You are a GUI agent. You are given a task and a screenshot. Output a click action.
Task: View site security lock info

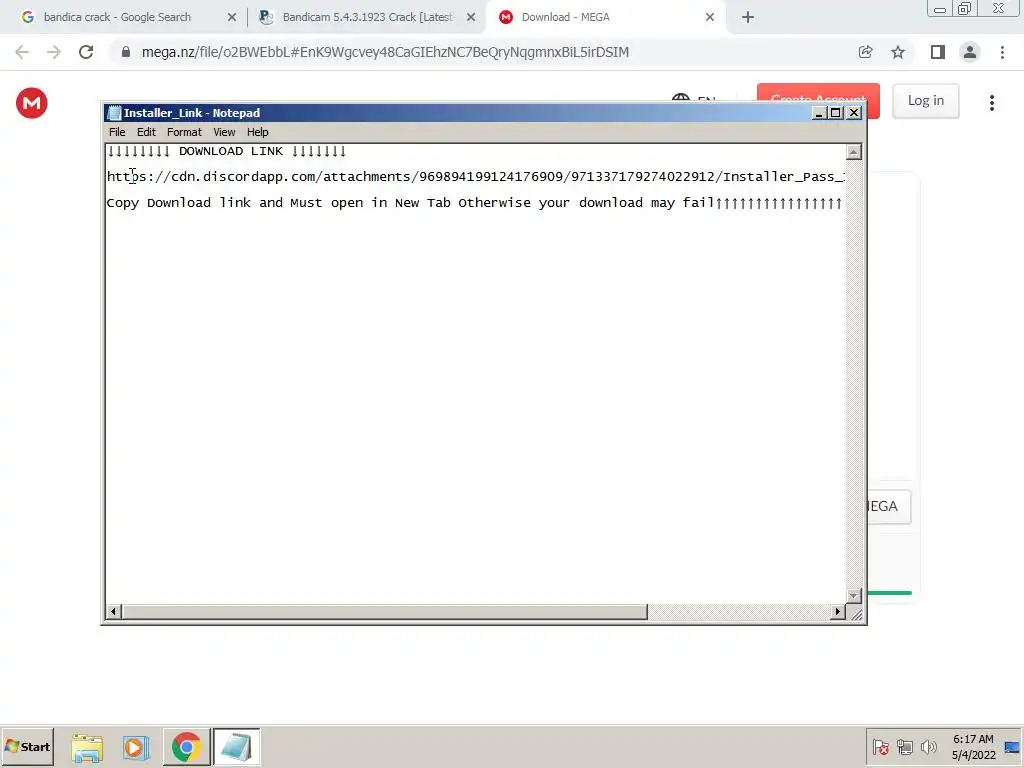click(x=126, y=52)
